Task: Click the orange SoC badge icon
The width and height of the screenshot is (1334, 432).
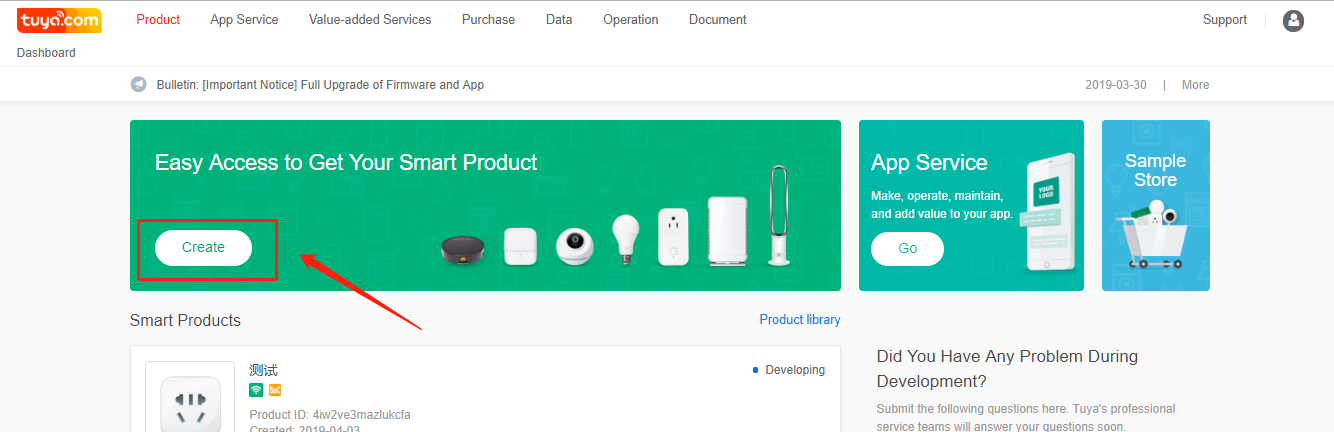Action: point(275,390)
